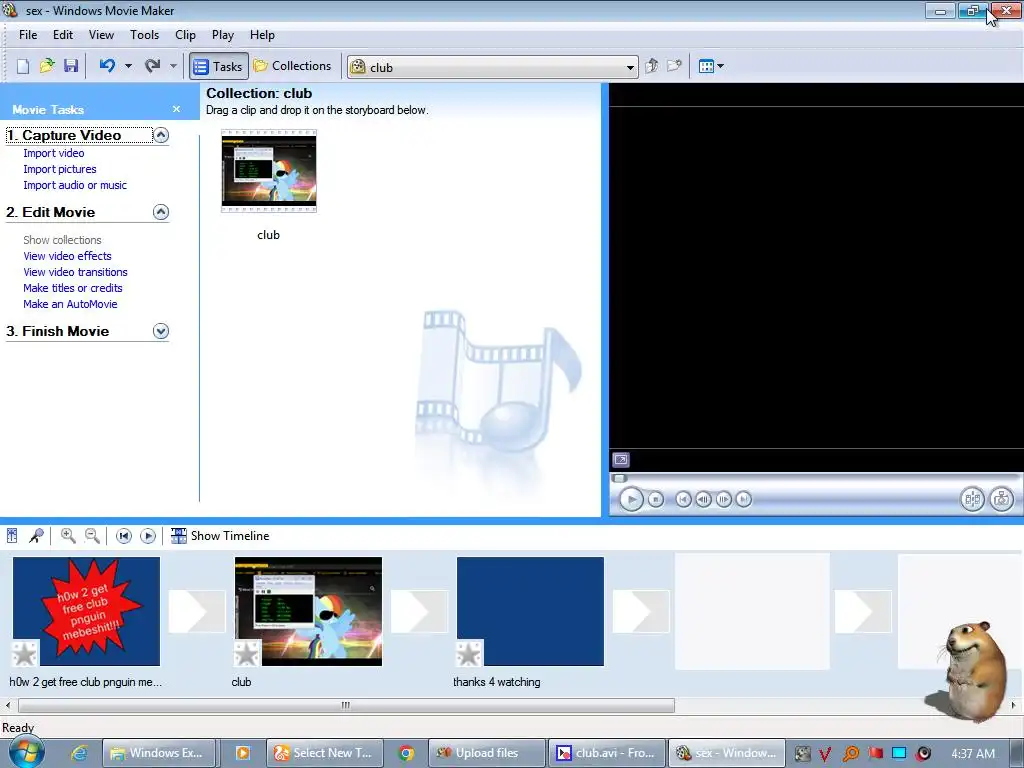Screen dimensions: 1024x768
Task: Click the New Project icon
Action: pos(23,66)
